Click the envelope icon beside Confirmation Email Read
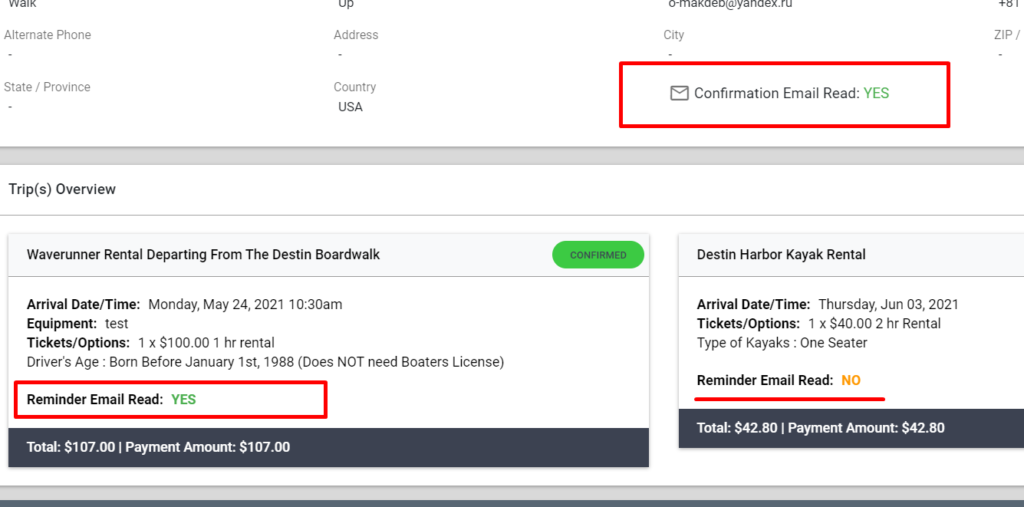Viewport: 1024px width, 507px height. coord(679,93)
